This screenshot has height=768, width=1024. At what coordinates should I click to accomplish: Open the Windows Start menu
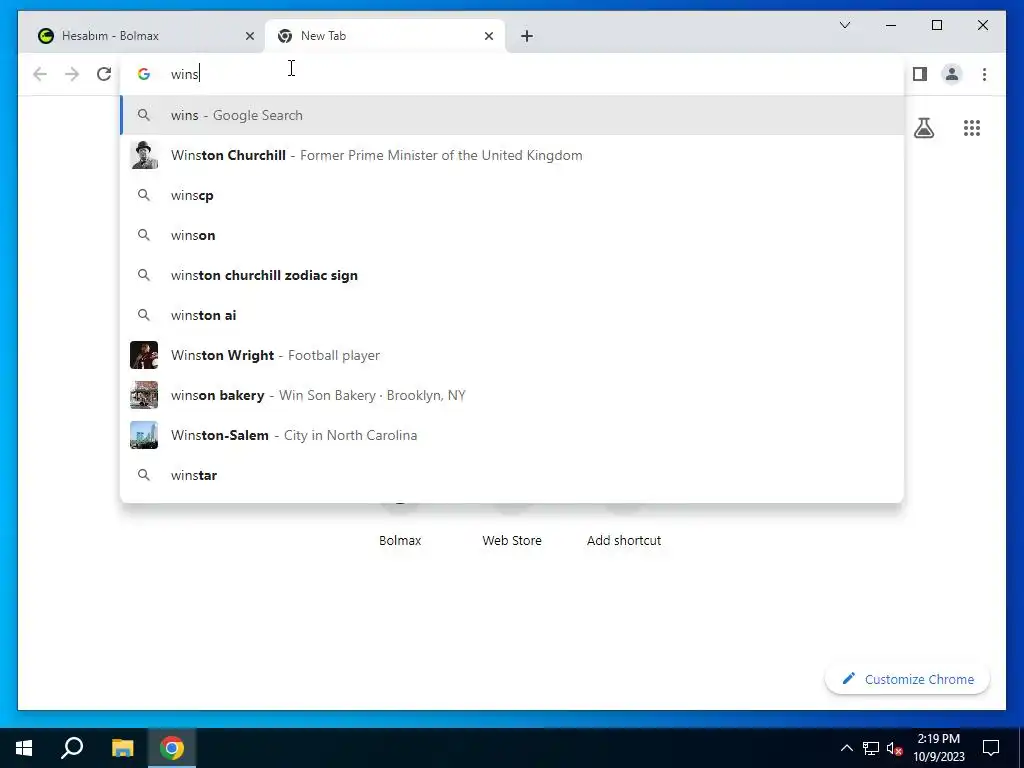tap(24, 748)
